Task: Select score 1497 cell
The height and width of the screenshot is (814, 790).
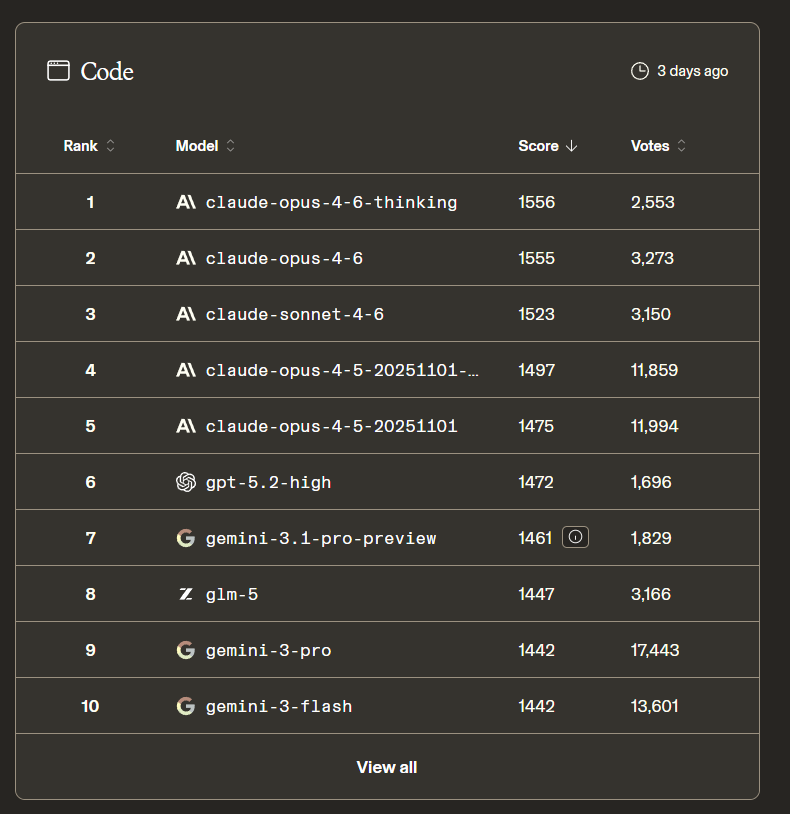Action: [x=537, y=370]
